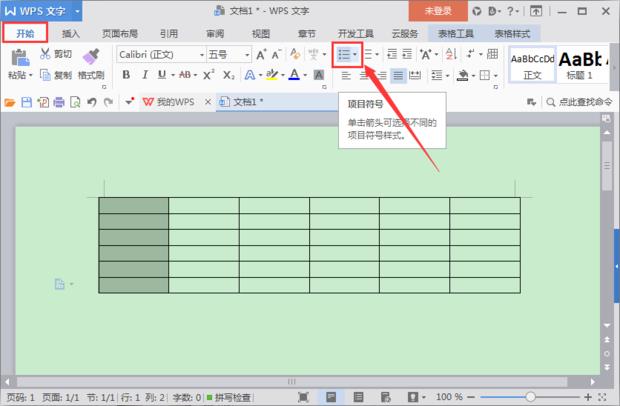Open the font color A dropdown arrow

click(305, 75)
